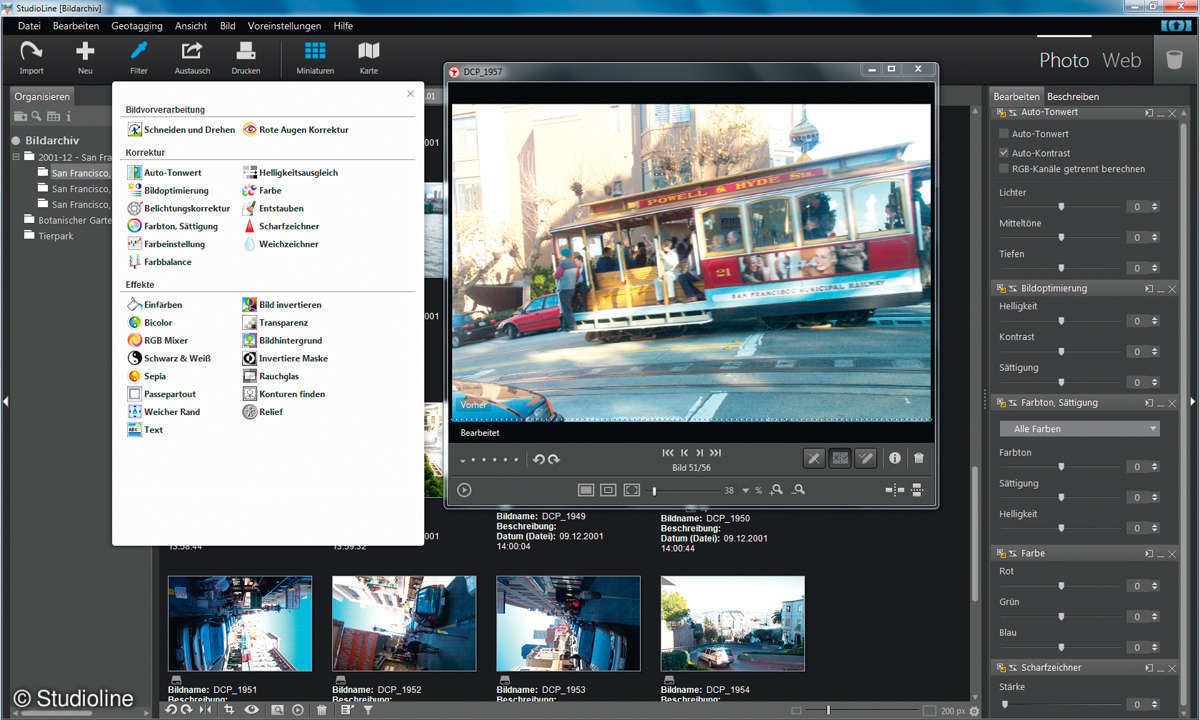Open the Bearbeiten menu

tap(76, 26)
